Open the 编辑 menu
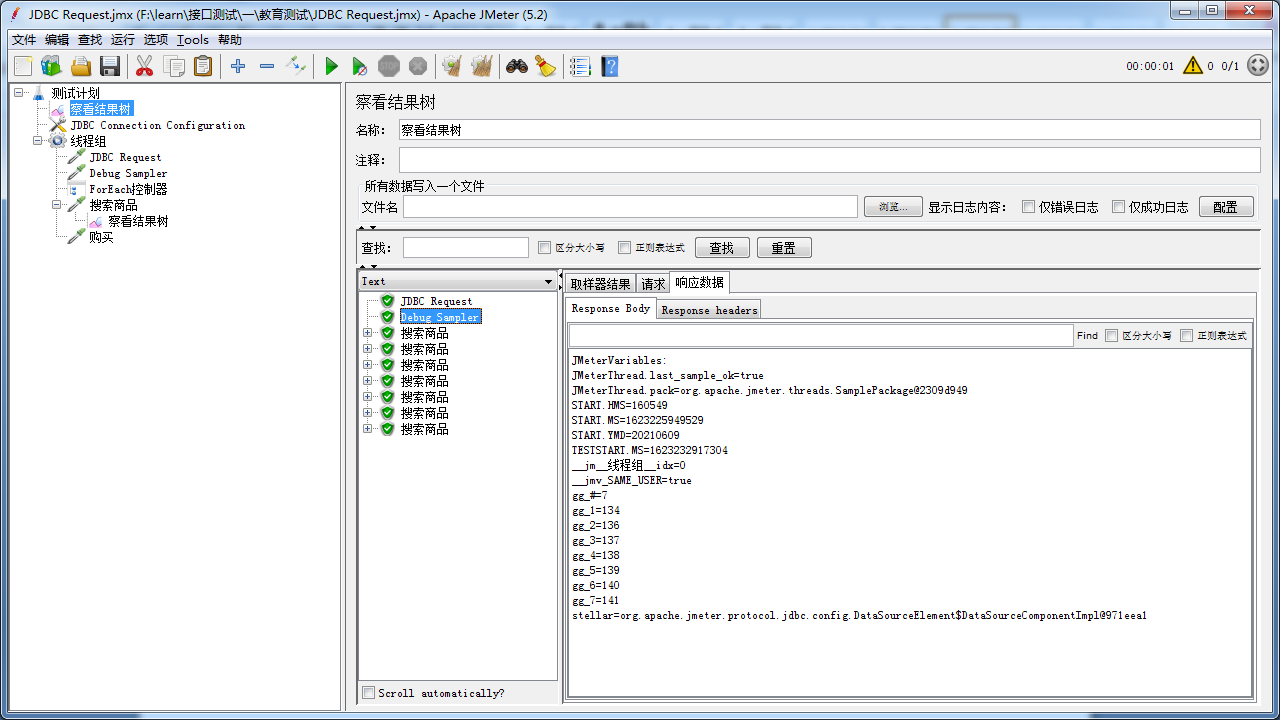 [57, 40]
